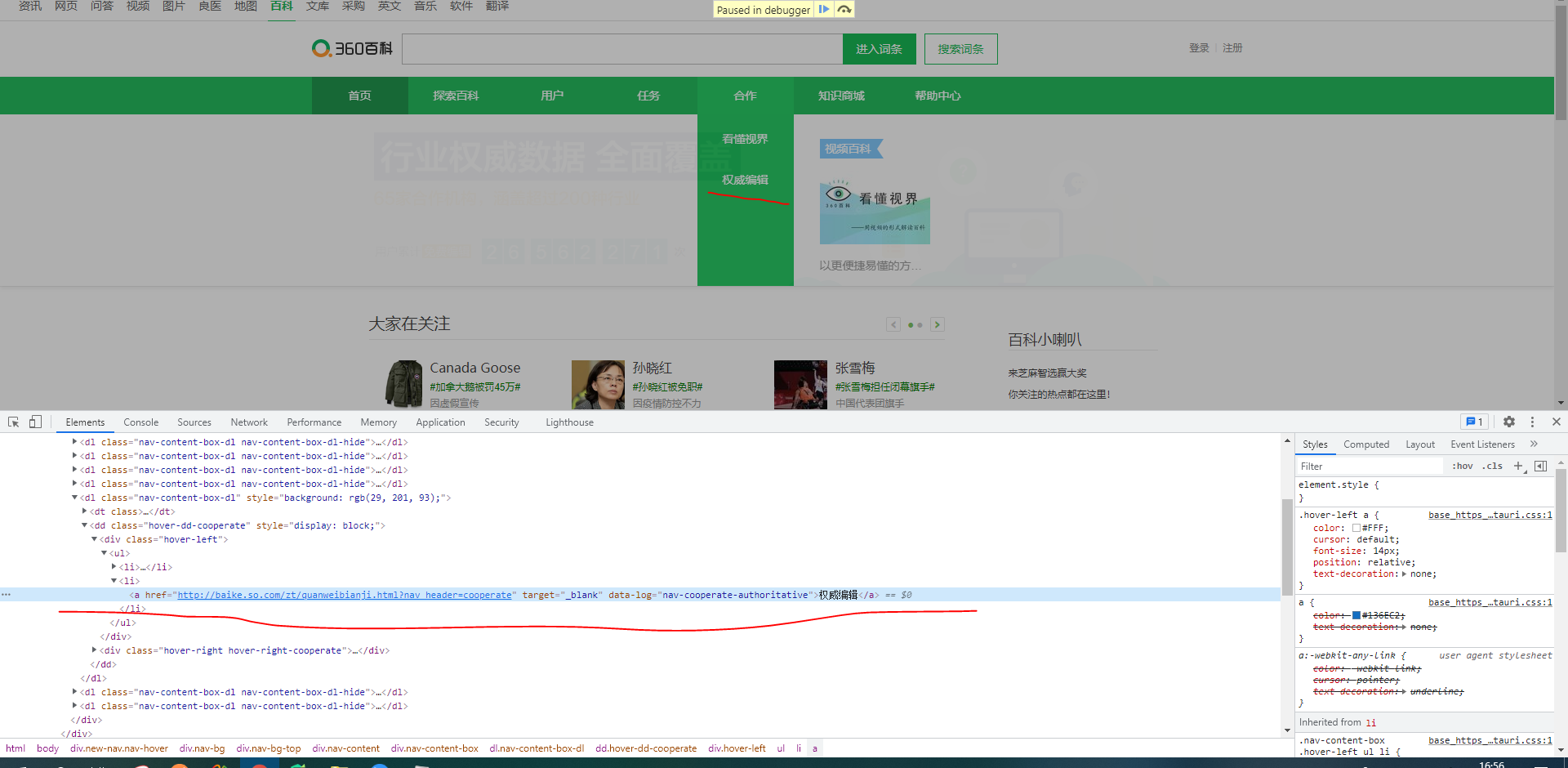Click the 360百科 logo
The width and height of the screenshot is (1568, 768).
coord(351,48)
